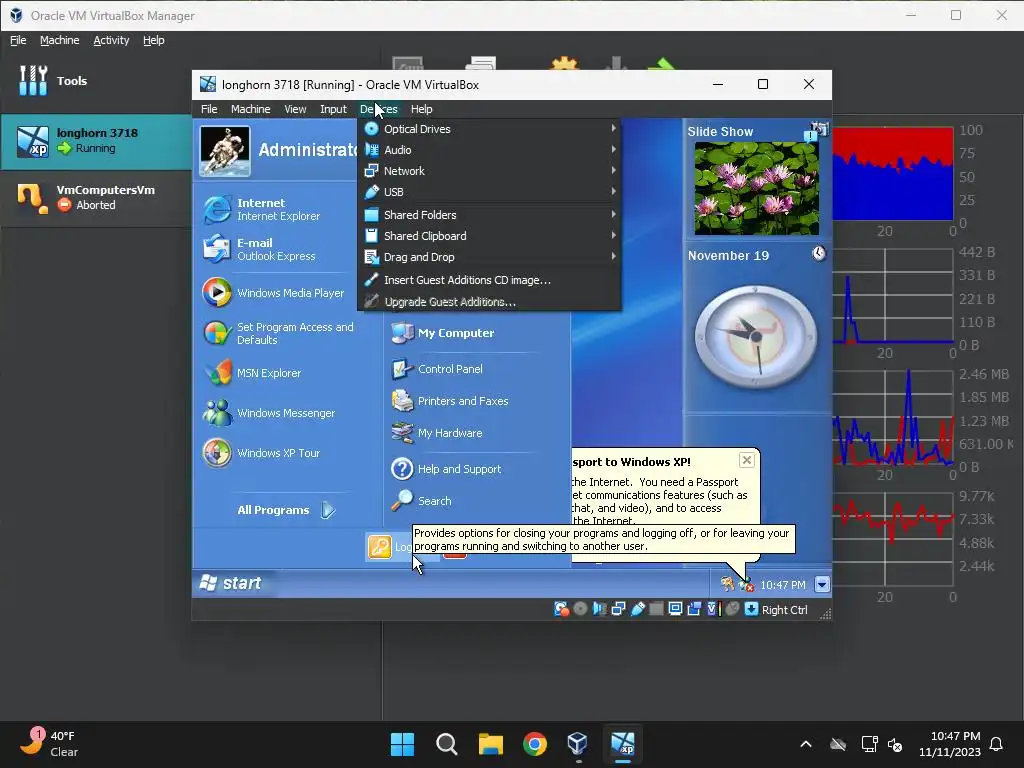Click the network adapters status bar icon

[618, 609]
